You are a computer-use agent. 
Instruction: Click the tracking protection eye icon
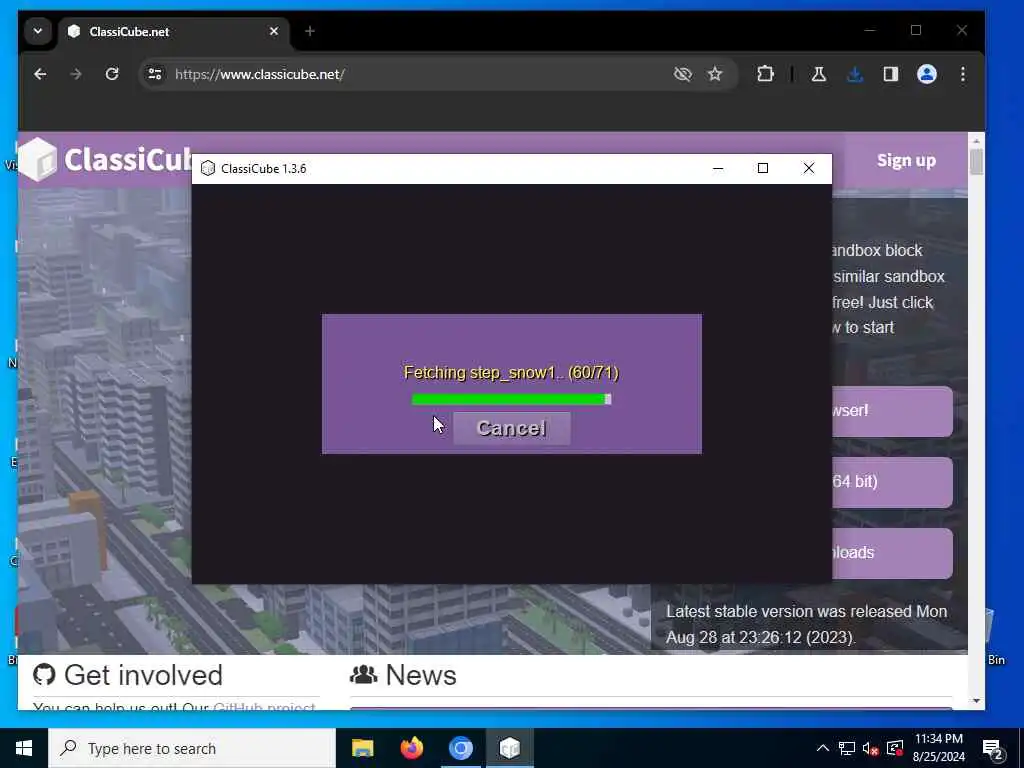(682, 74)
